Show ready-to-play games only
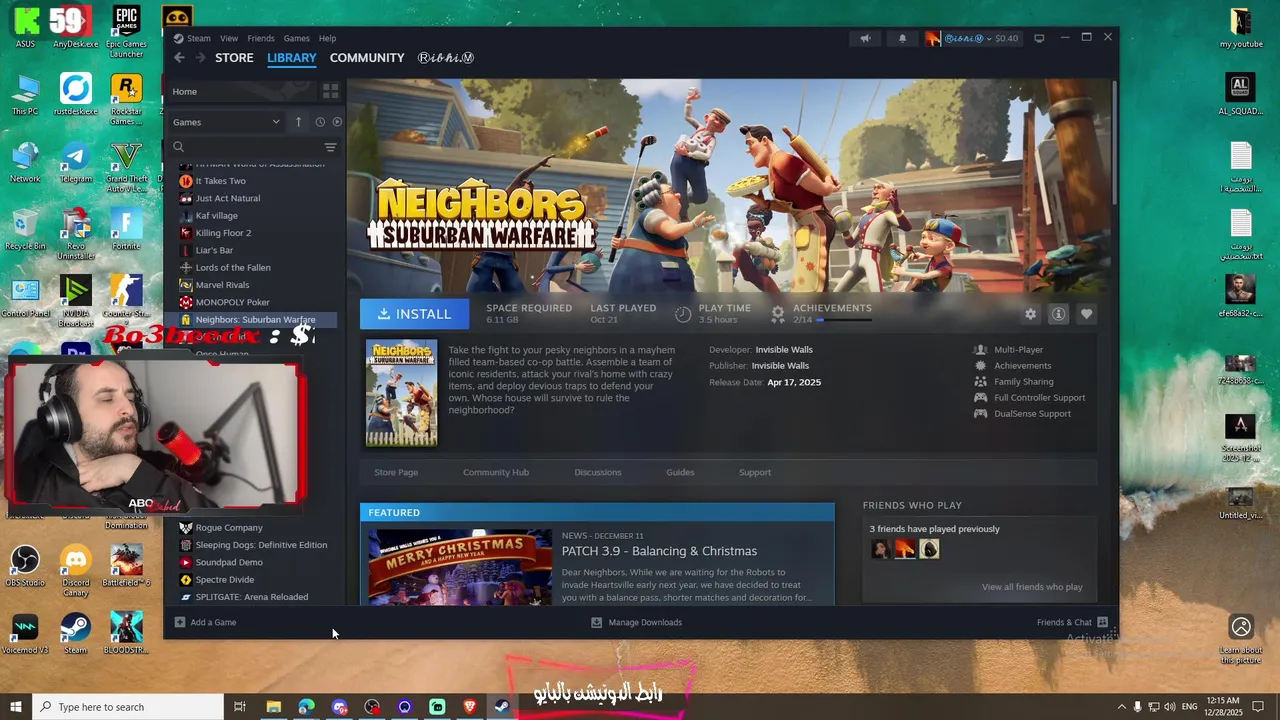The height and width of the screenshot is (720, 1280). pyautogui.click(x=337, y=122)
